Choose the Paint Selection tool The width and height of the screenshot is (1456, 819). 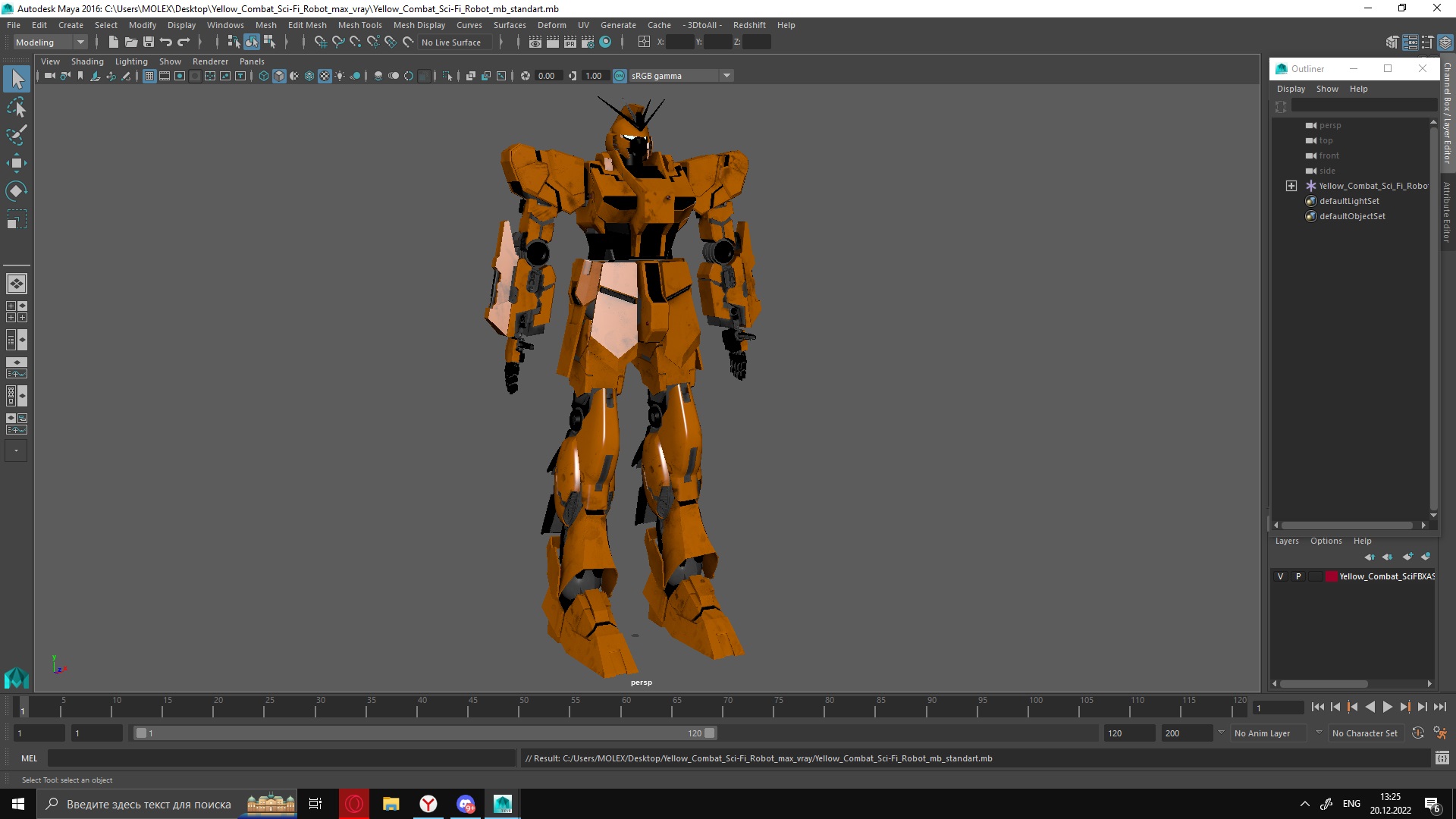tap(17, 135)
